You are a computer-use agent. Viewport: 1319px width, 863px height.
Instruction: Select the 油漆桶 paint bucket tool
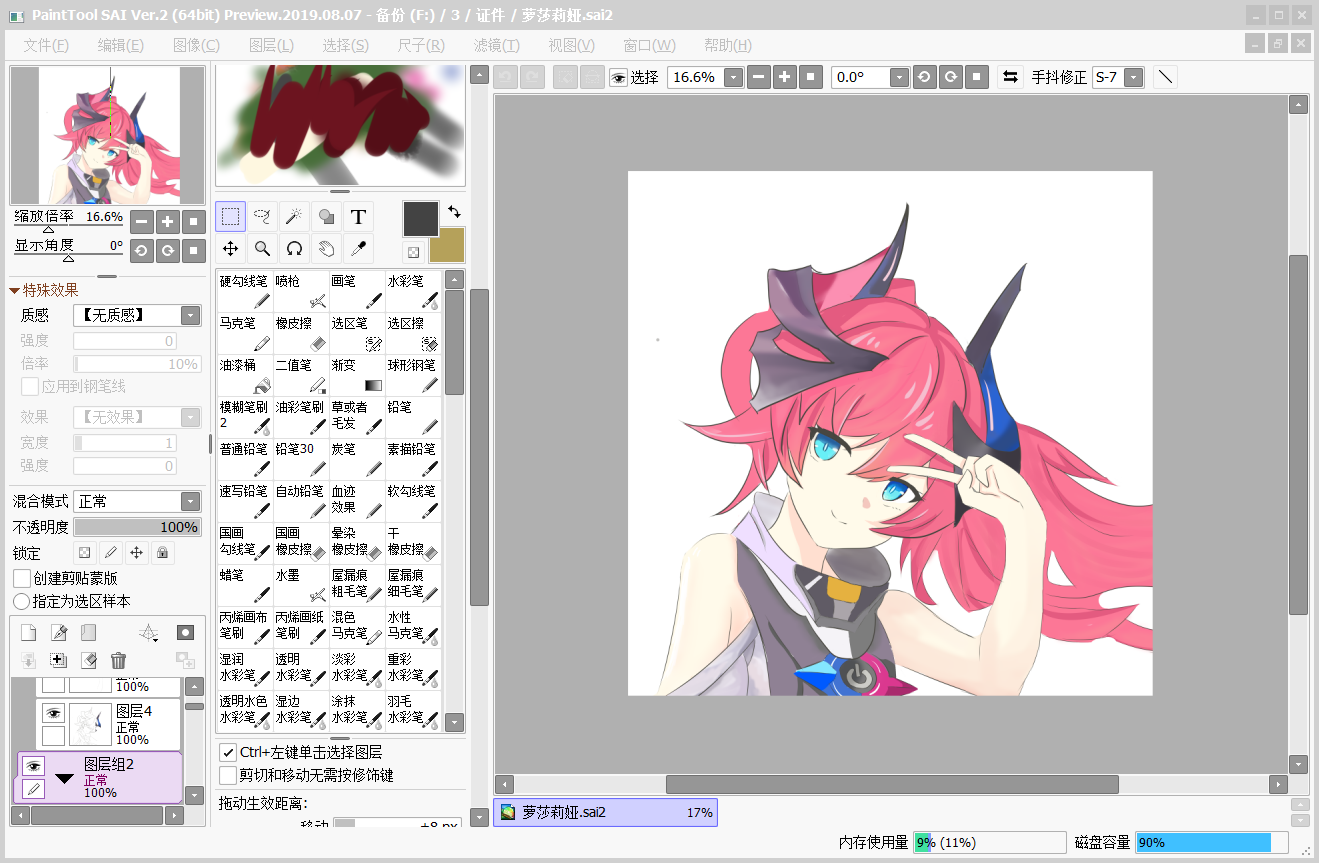(245, 375)
